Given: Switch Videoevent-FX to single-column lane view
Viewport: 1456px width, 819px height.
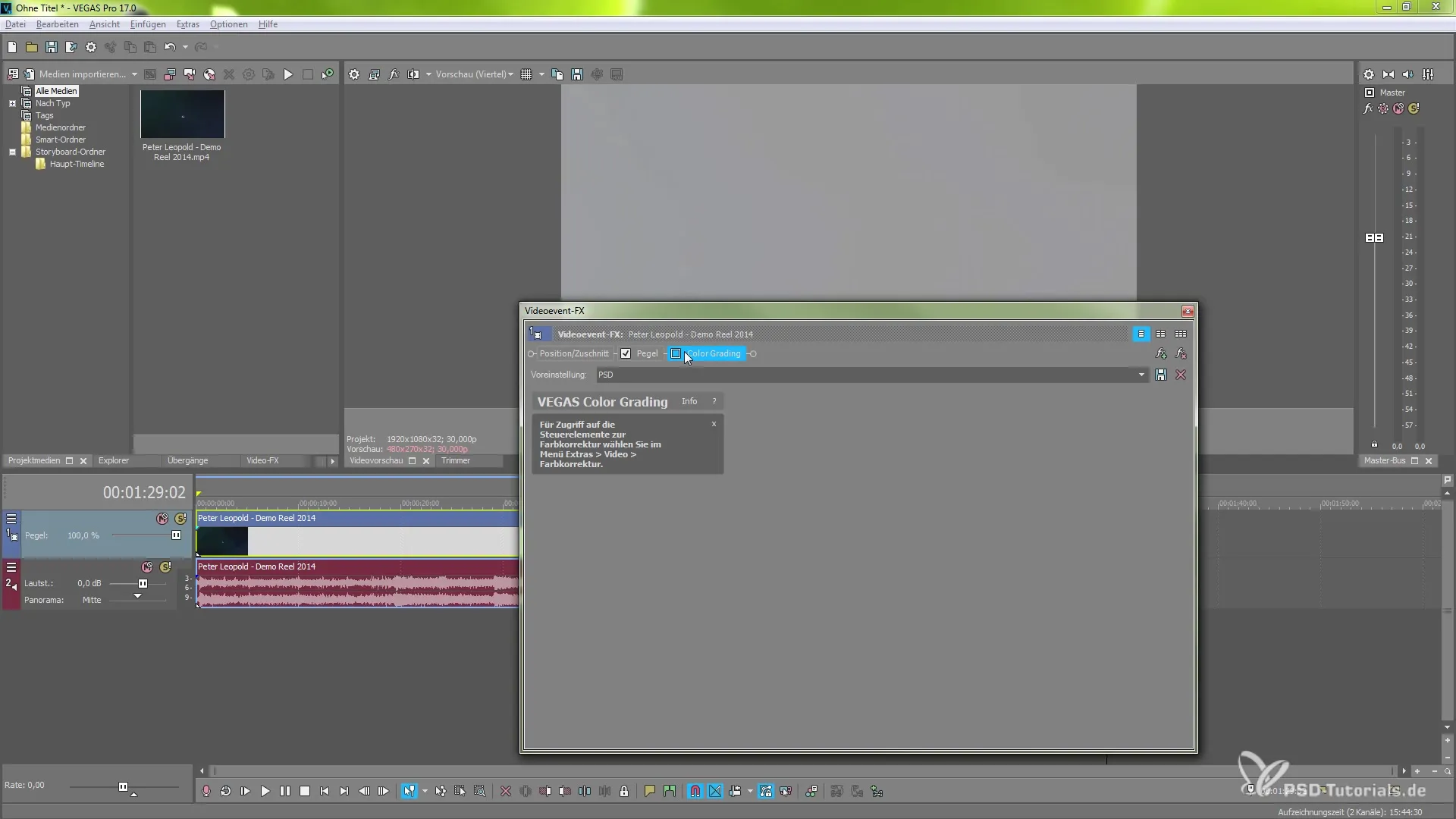Looking at the screenshot, I should (x=1141, y=334).
